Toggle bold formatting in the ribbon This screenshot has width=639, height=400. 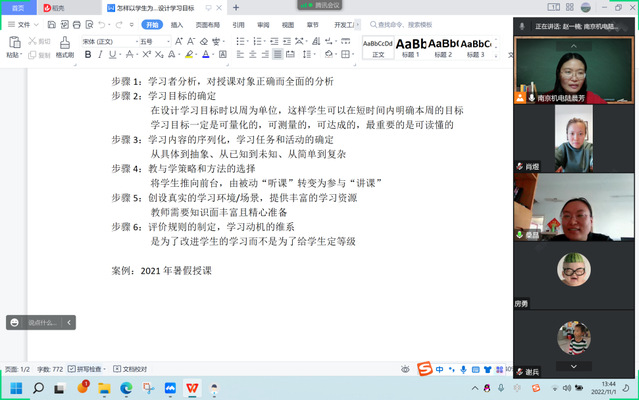tap(86, 55)
